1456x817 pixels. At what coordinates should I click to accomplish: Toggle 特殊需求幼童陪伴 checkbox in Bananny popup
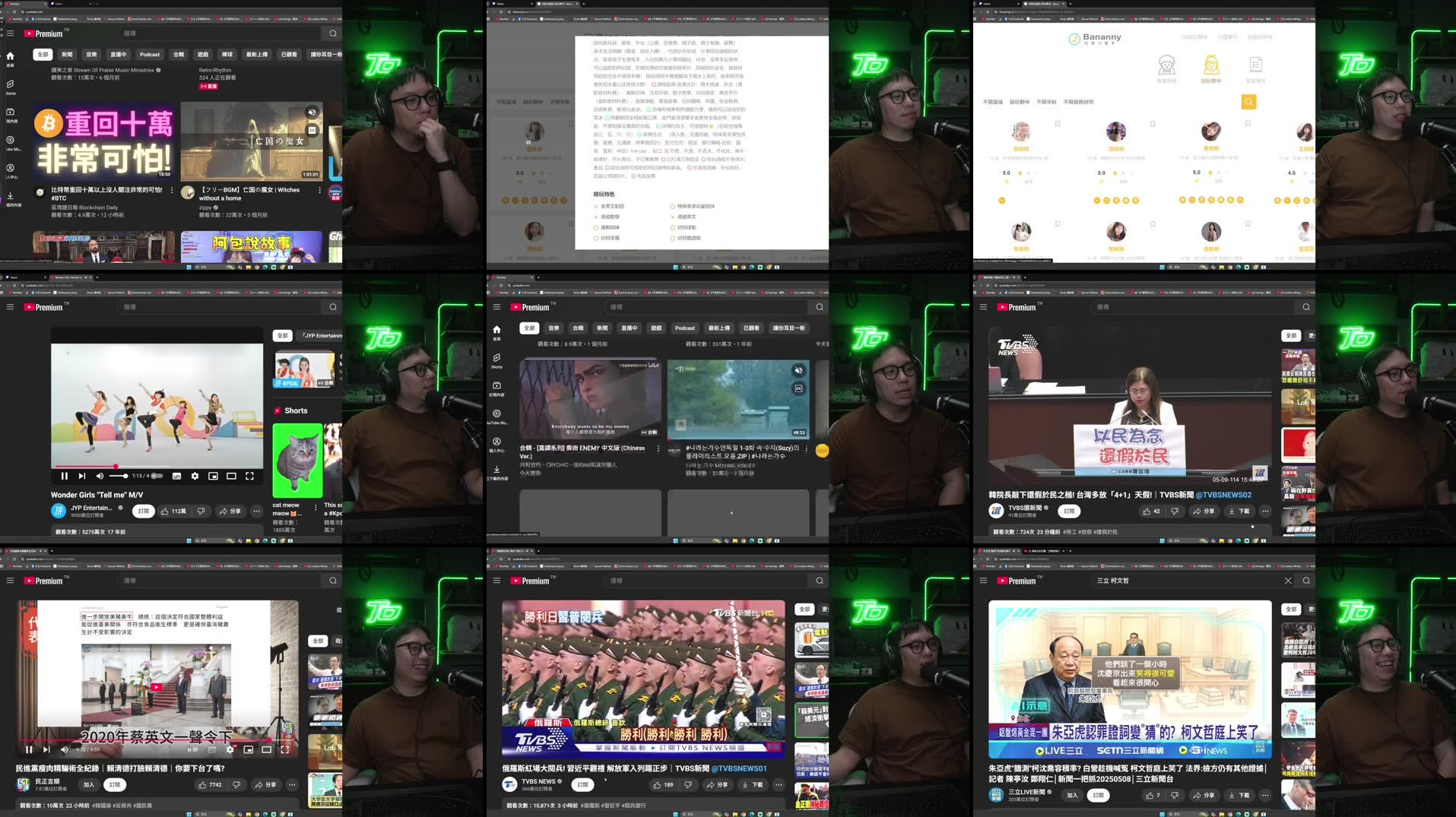coord(672,207)
